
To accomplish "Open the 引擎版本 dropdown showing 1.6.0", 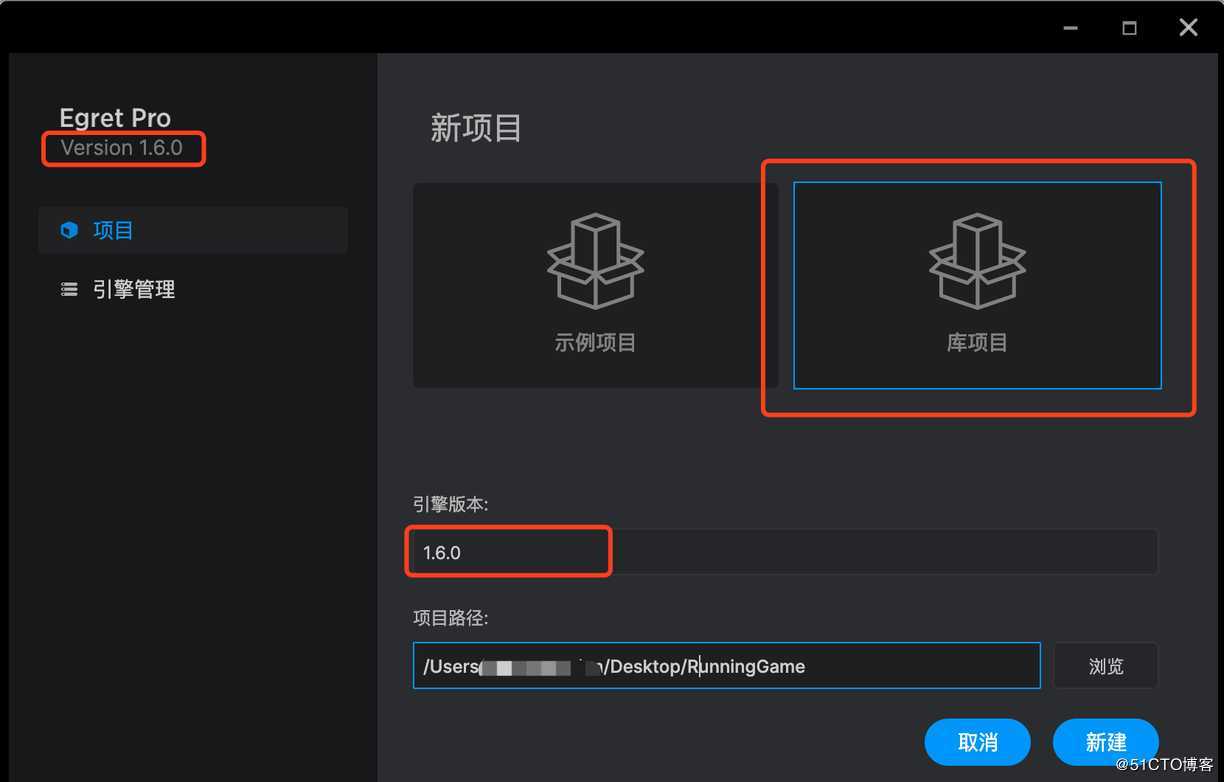I will coord(785,552).
